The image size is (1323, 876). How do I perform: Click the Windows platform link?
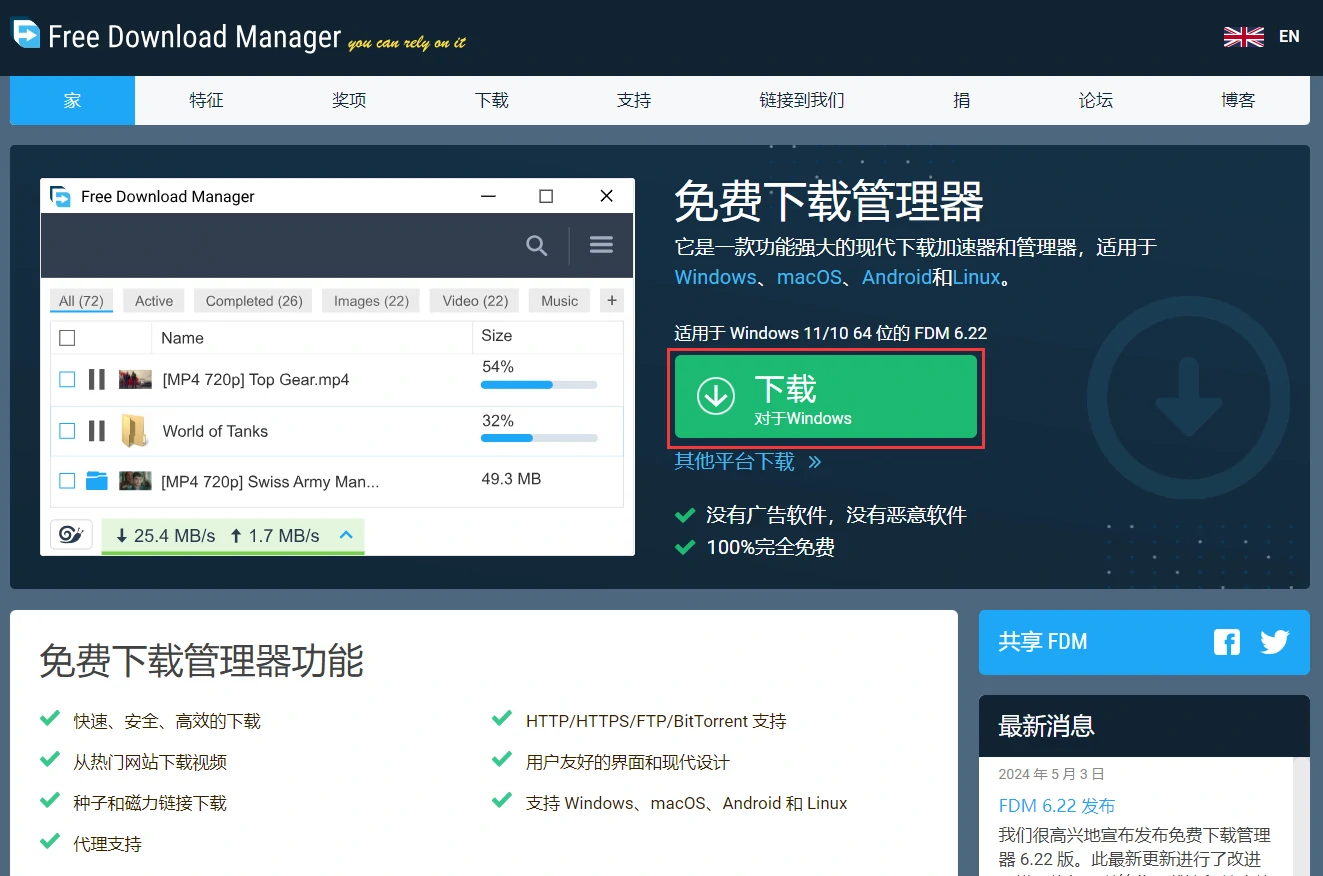coord(715,277)
